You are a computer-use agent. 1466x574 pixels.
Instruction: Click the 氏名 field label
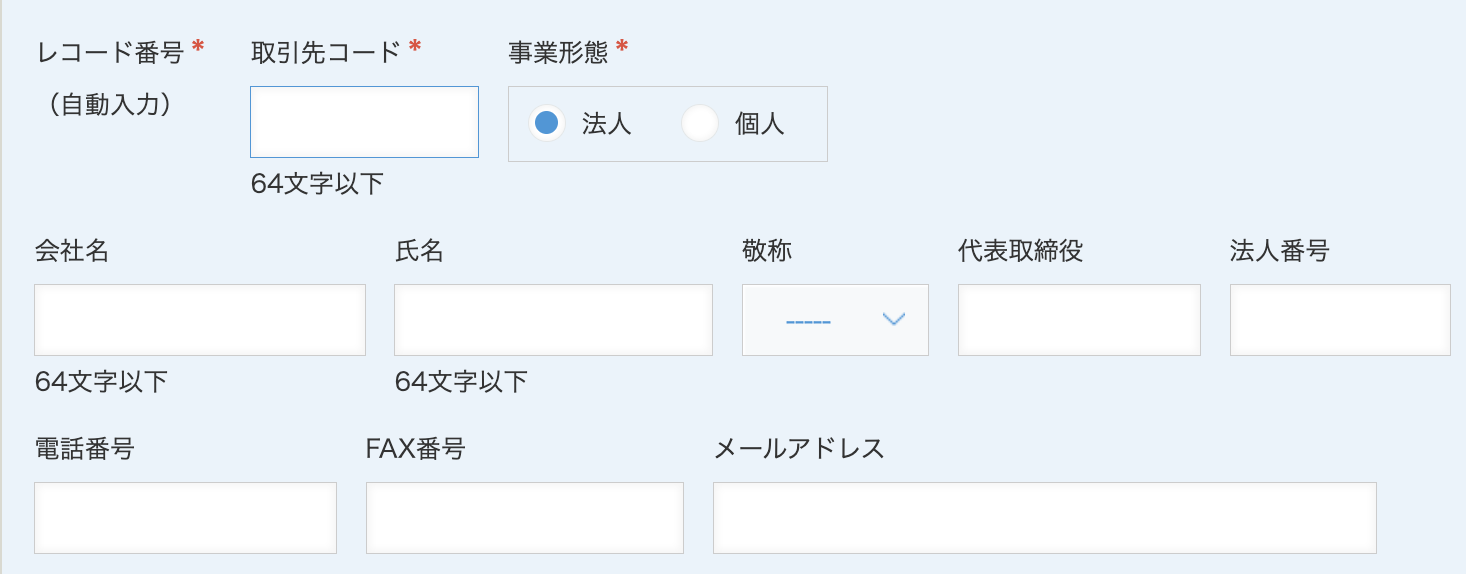pyautogui.click(x=419, y=251)
